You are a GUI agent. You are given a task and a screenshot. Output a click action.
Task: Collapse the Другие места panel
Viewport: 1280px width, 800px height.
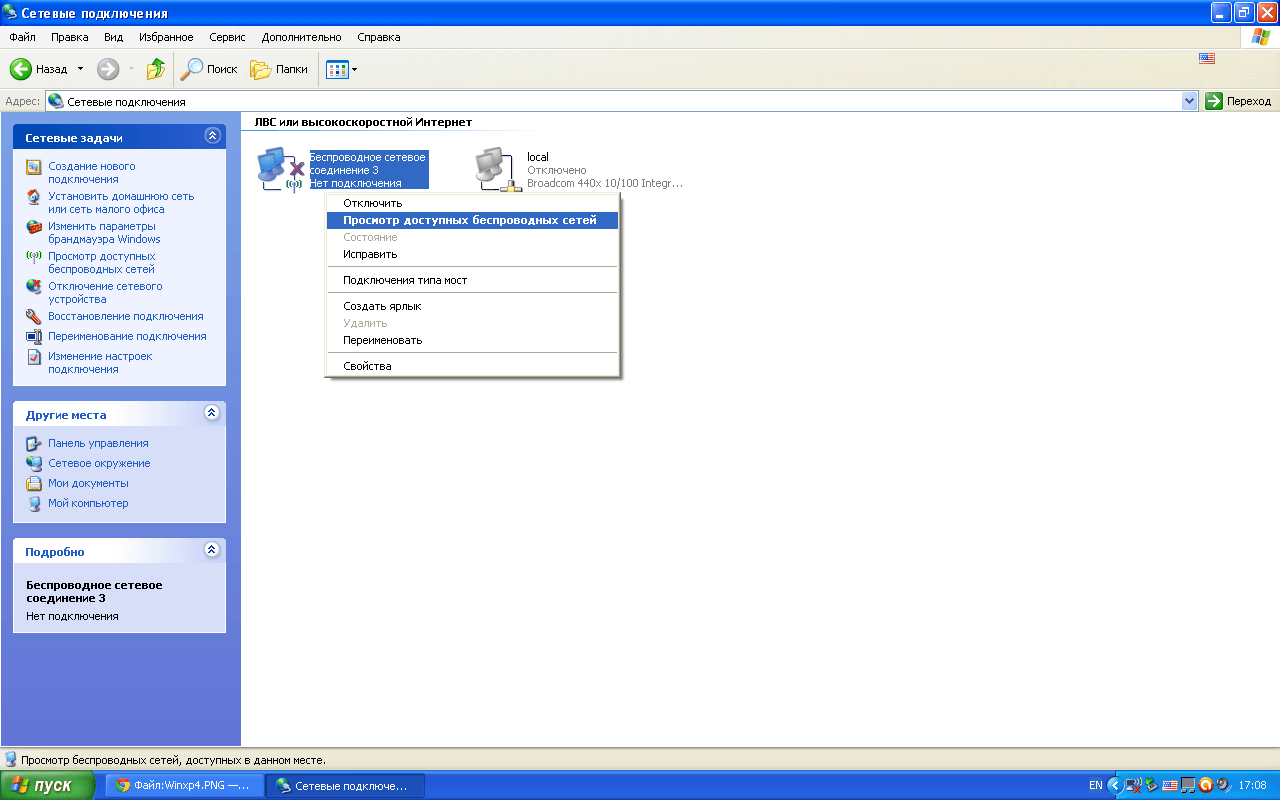point(211,413)
